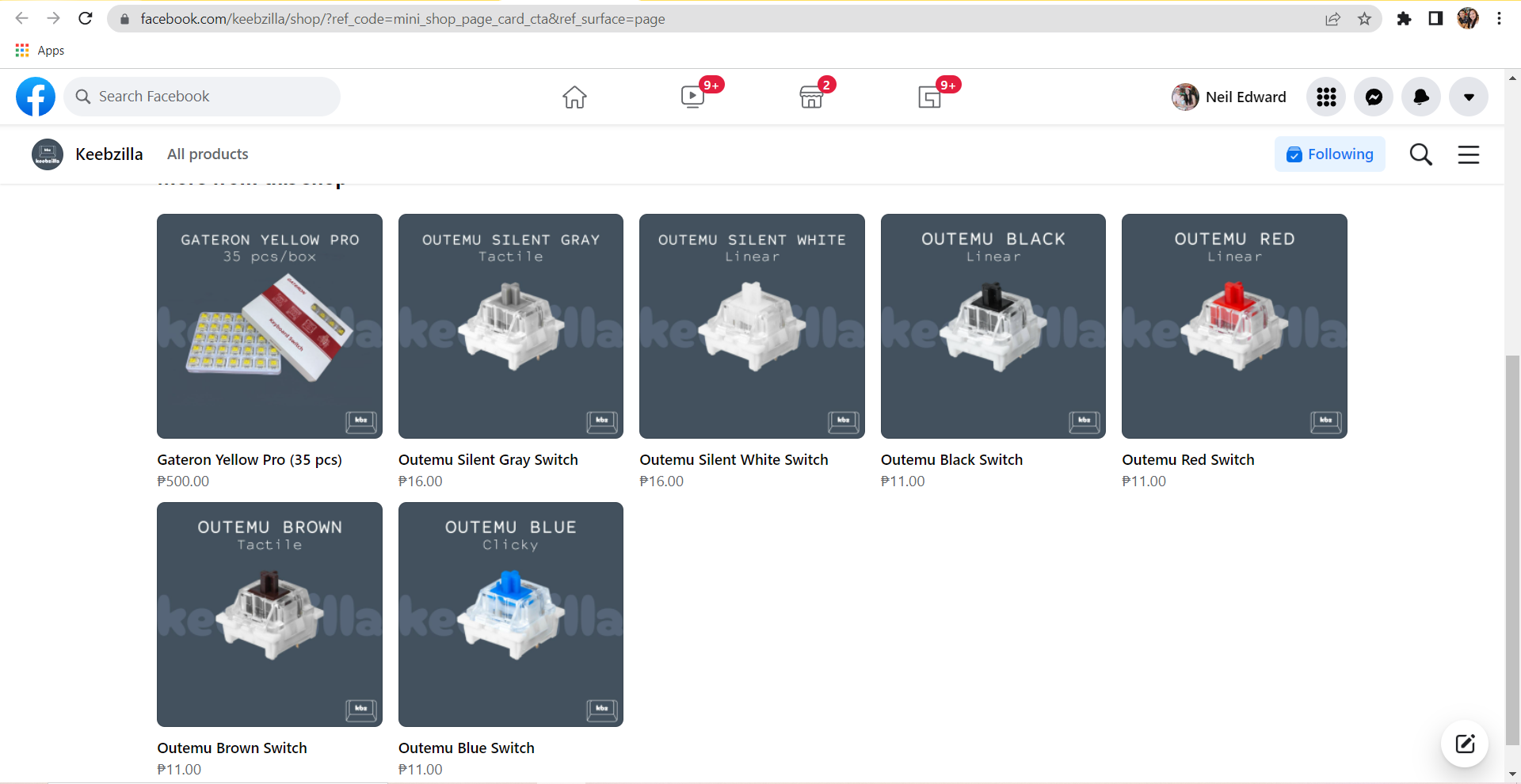This screenshot has width=1521, height=784.
Task: Open the browser extensions puzzle icon
Action: pyautogui.click(x=1404, y=19)
